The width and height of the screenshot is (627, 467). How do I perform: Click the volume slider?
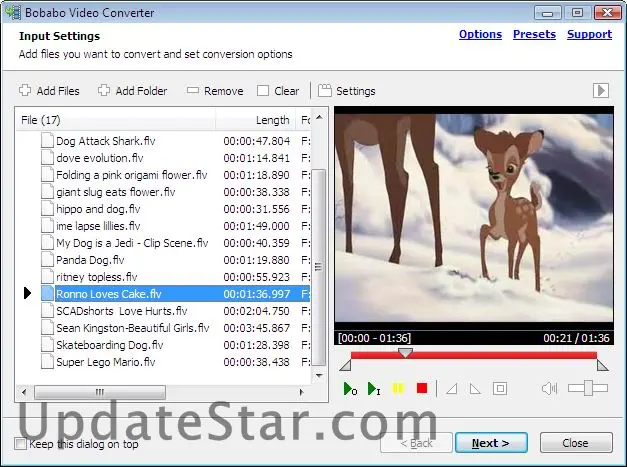[587, 388]
